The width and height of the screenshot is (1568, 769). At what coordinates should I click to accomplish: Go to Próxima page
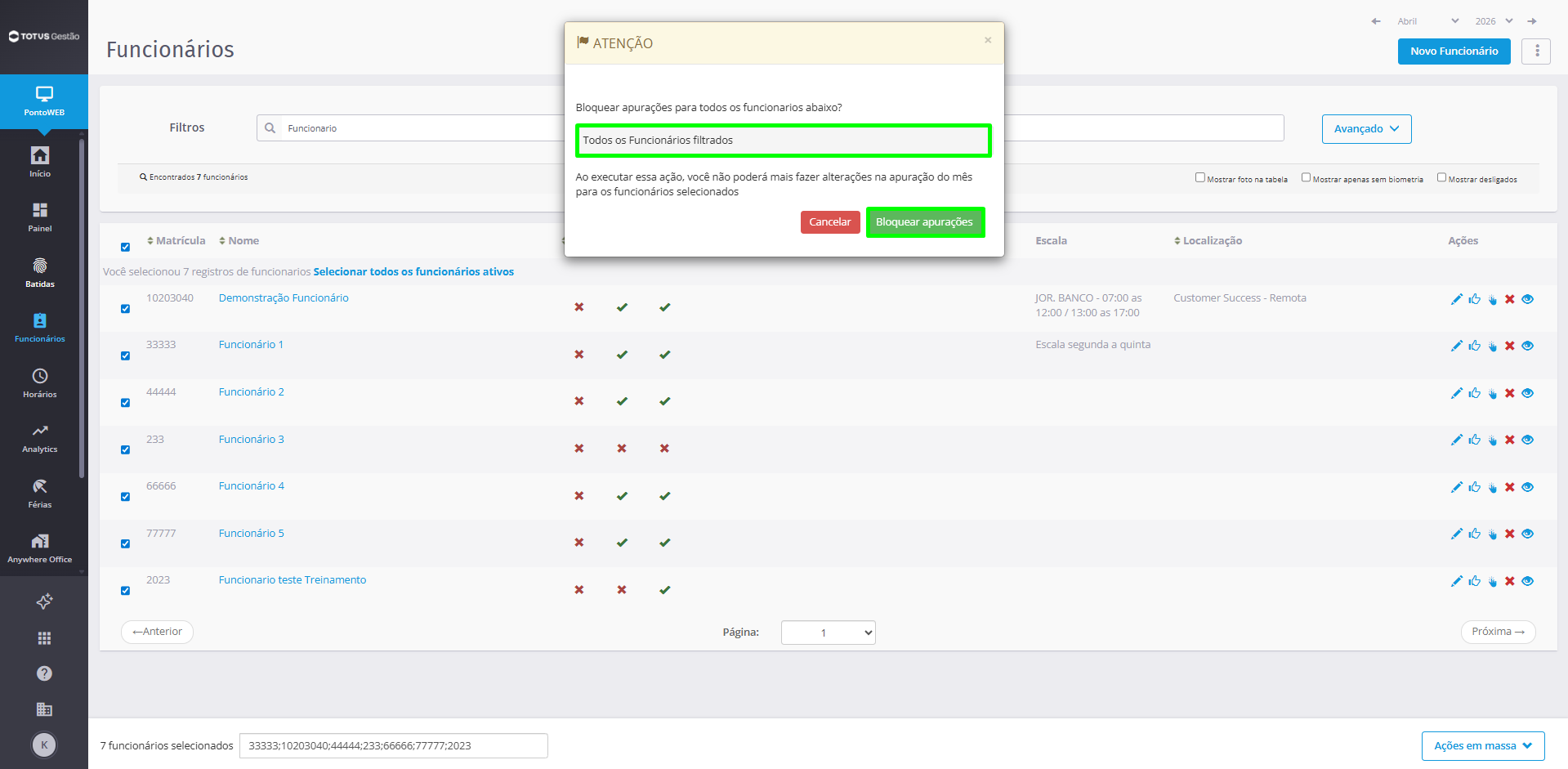(x=1498, y=632)
